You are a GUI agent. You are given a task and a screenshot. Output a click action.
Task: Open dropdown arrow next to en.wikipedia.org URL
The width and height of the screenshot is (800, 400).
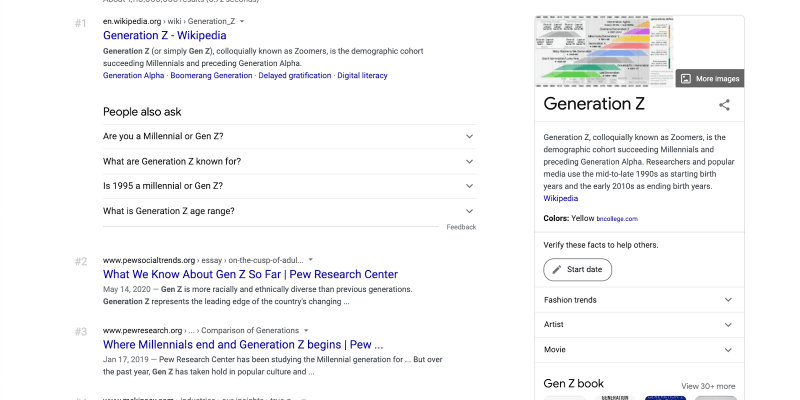click(x=242, y=21)
